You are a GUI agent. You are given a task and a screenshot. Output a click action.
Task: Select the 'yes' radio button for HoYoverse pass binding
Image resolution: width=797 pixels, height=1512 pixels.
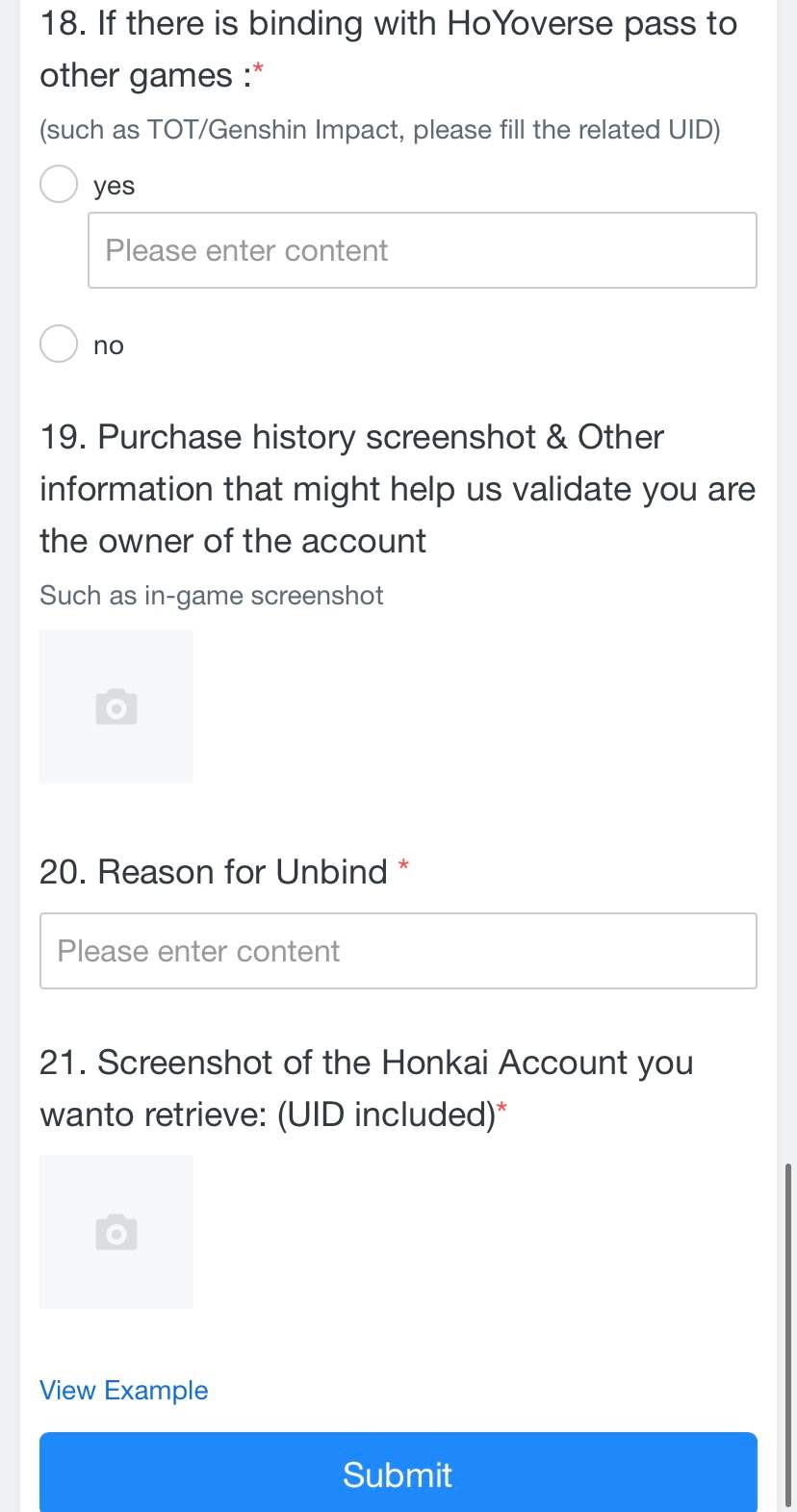(x=59, y=184)
